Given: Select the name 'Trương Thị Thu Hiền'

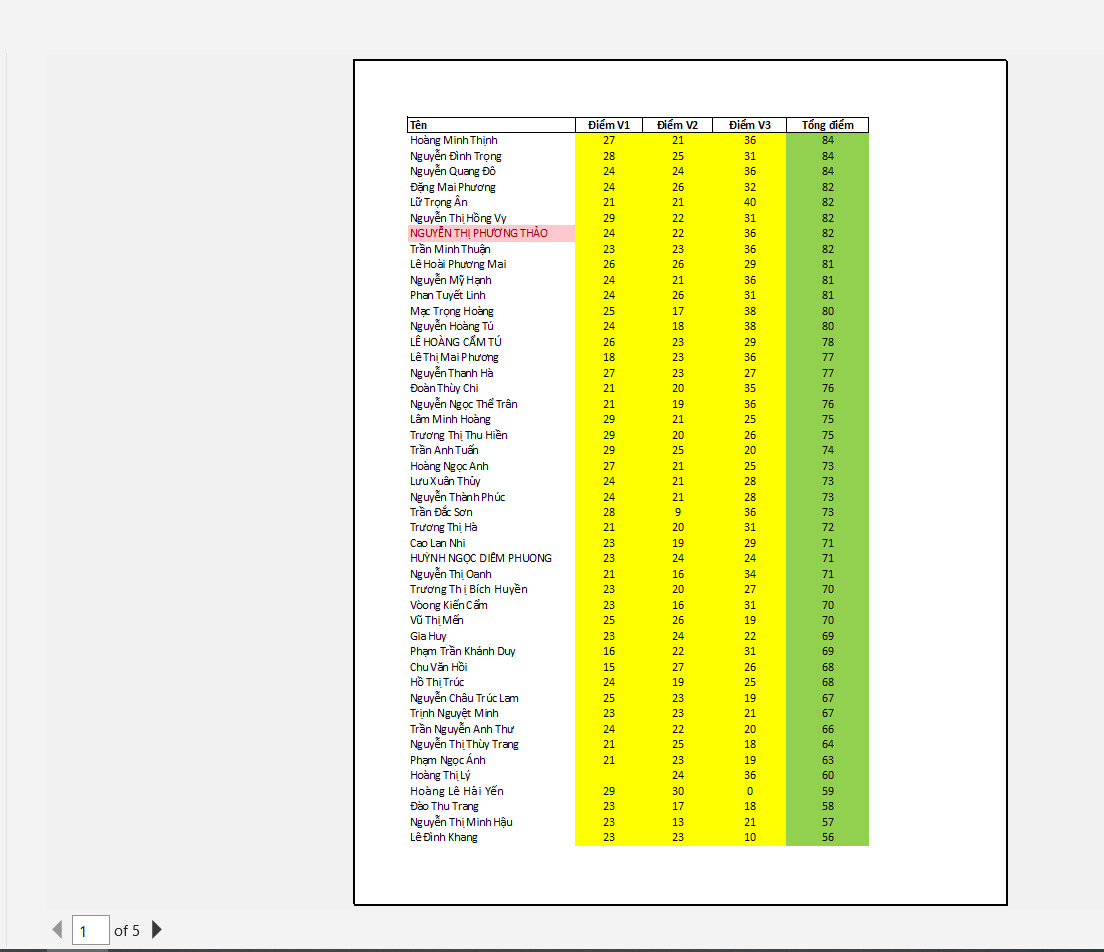Looking at the screenshot, I should pos(458,434).
